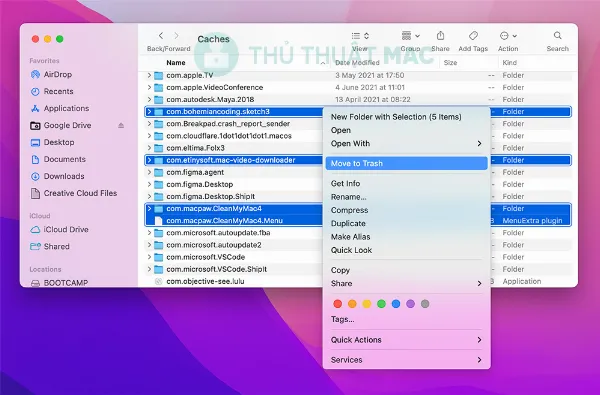Apply the yellow tag color

367,304
